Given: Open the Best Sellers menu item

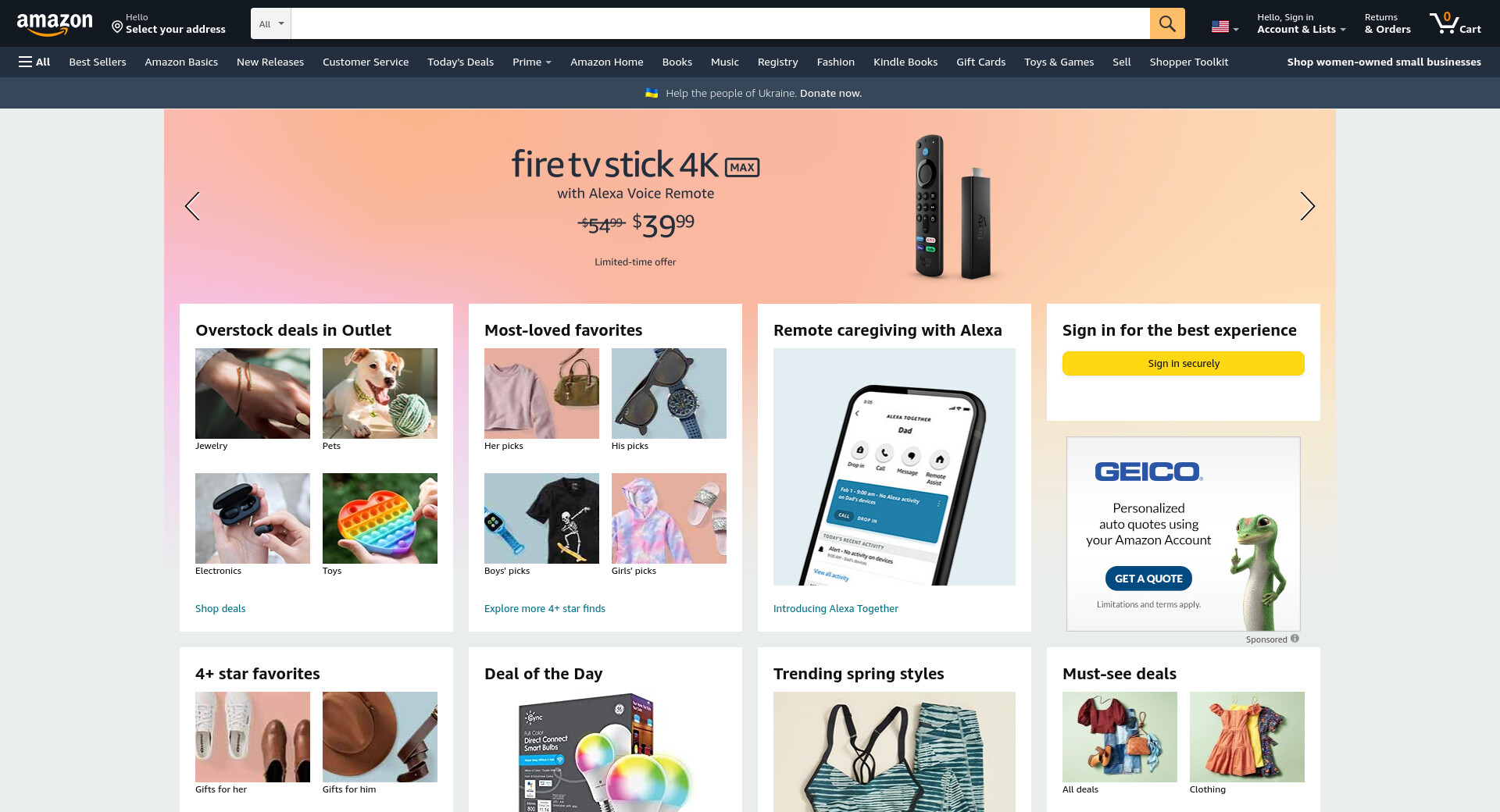Looking at the screenshot, I should pyautogui.click(x=98, y=62).
